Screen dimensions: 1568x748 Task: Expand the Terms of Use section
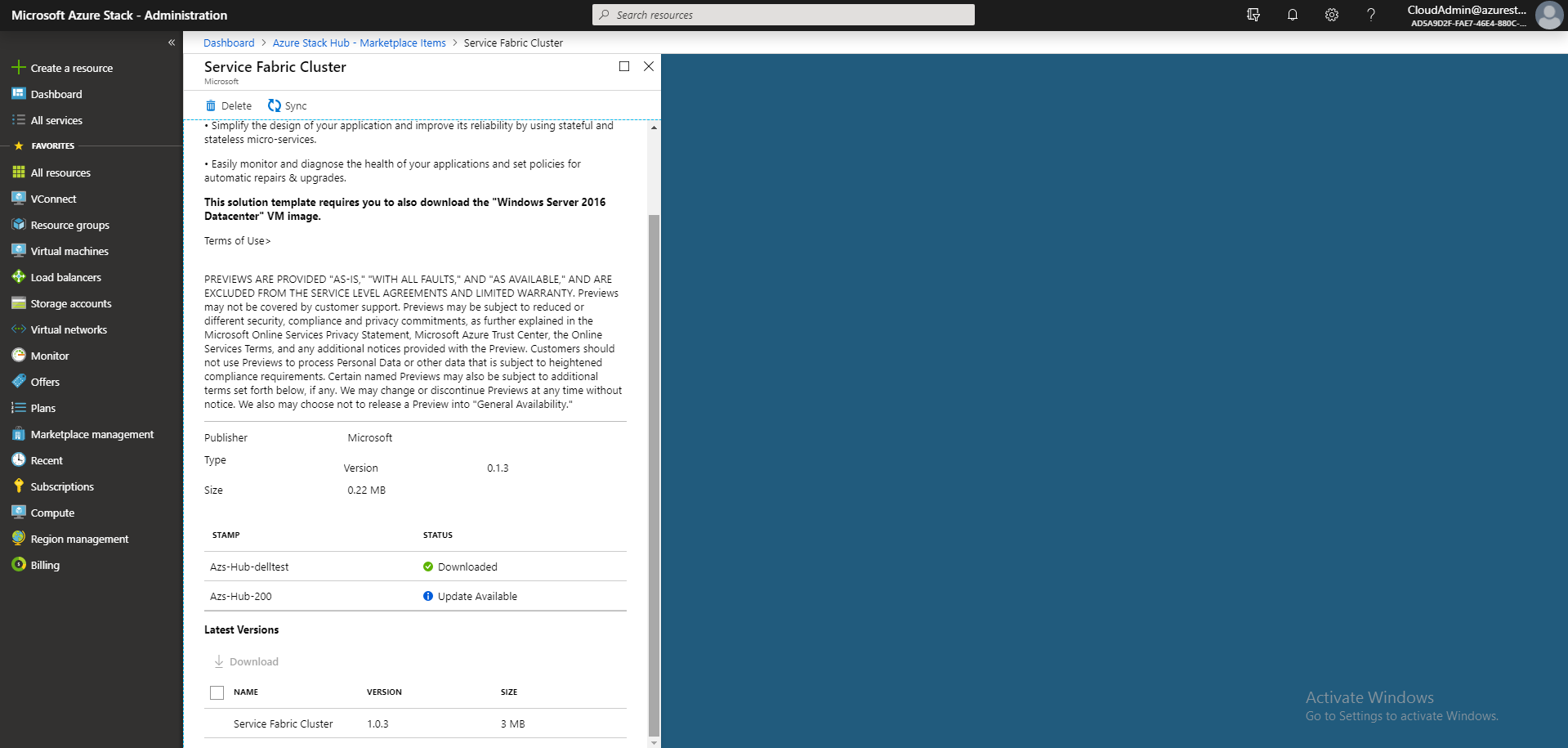click(x=237, y=240)
